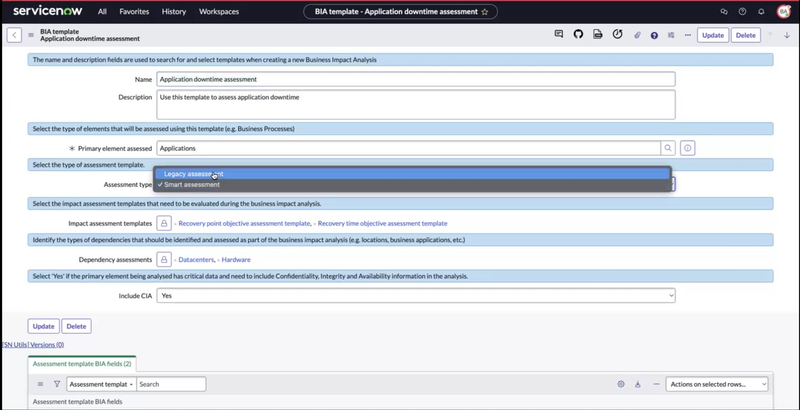Open the Datacenters link

[196, 260]
